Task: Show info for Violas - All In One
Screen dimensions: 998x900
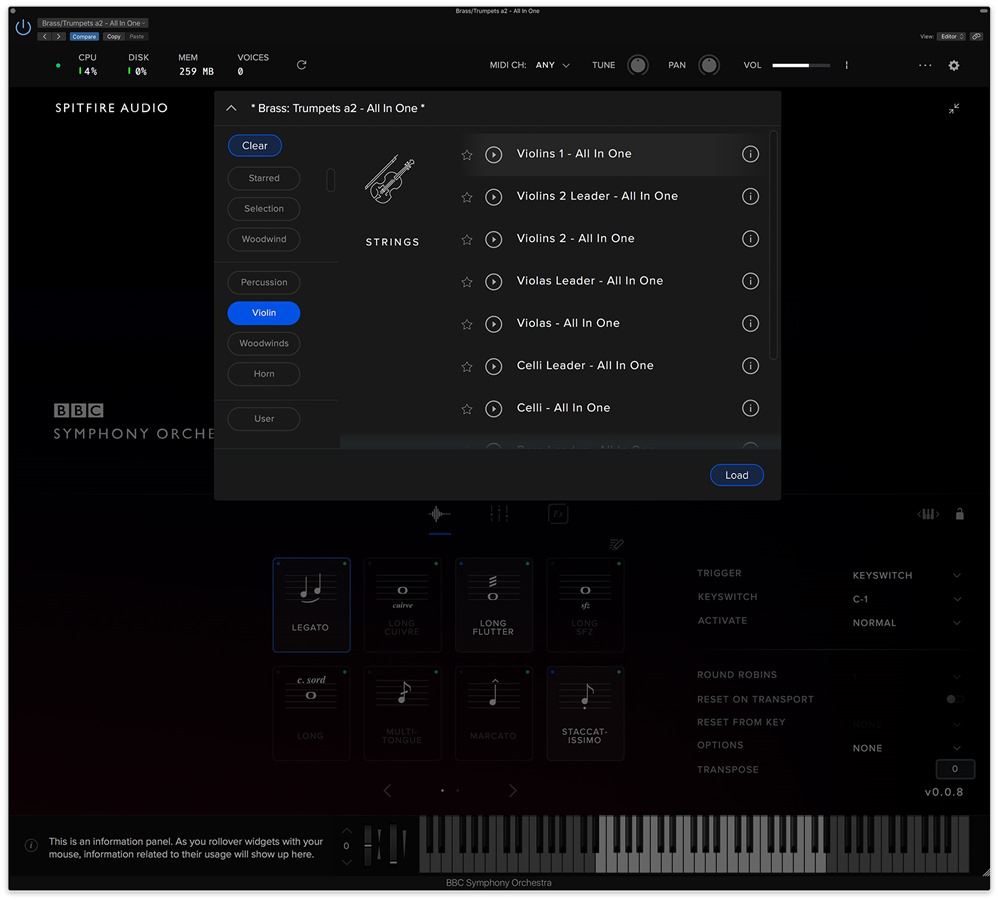Action: coord(750,323)
